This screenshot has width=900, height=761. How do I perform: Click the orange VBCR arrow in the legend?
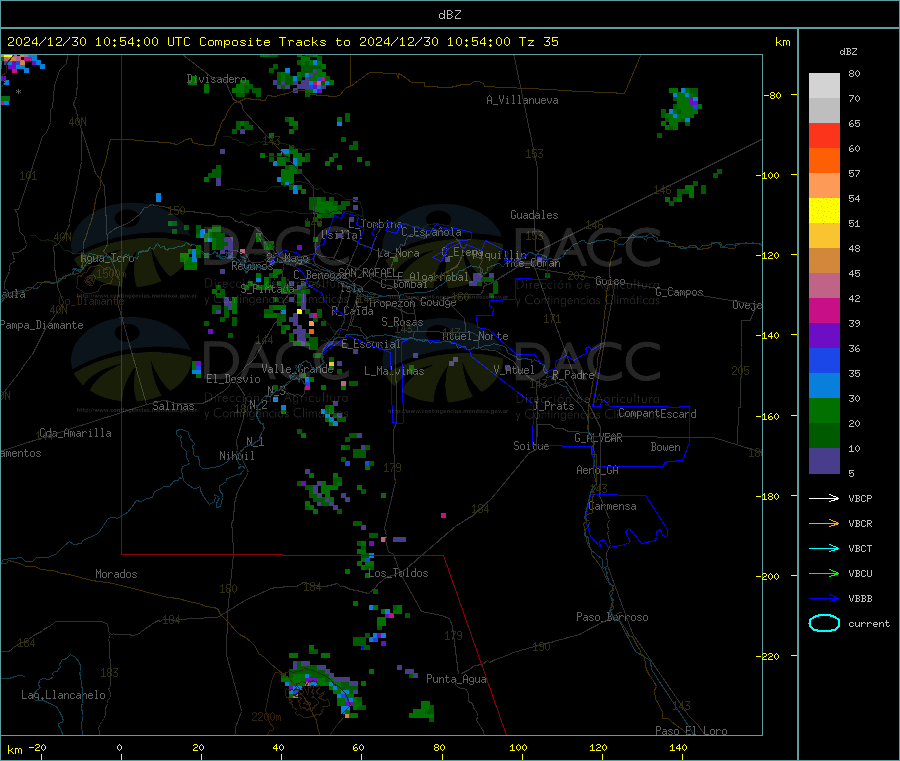click(x=824, y=523)
